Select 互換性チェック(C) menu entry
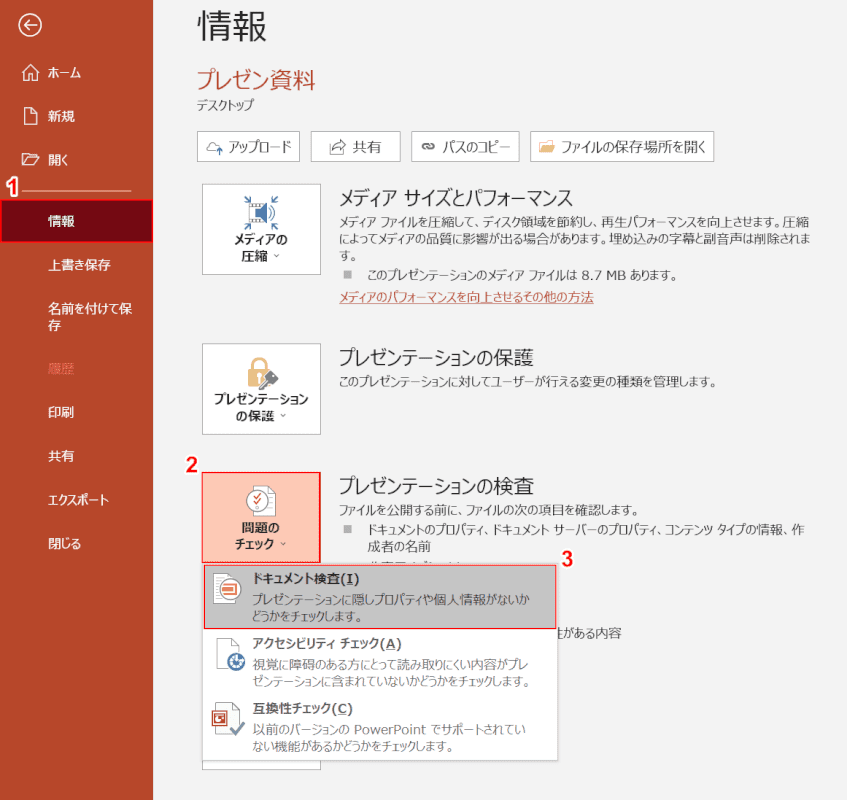This screenshot has height=800, width=847. click(x=380, y=726)
